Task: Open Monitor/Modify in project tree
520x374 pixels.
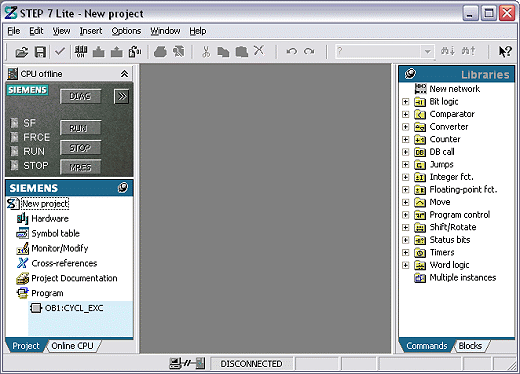Action: point(60,248)
